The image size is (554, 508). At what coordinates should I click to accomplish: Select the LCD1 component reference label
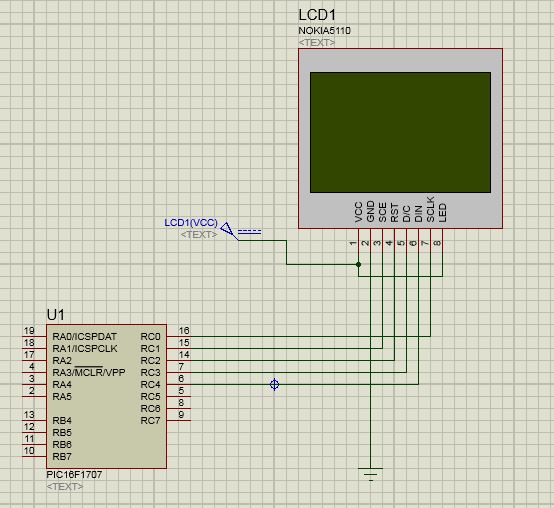click(x=317, y=15)
